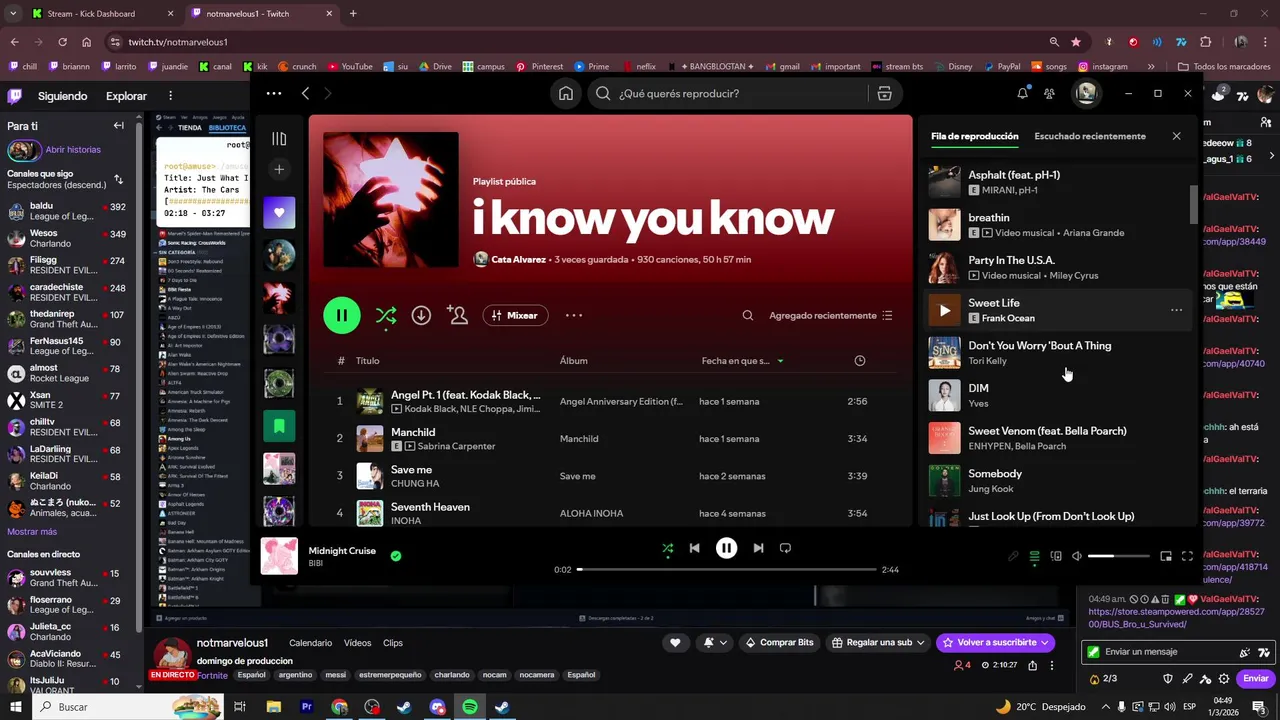The image size is (1280, 720).
Task: Sort by the Fecha en que column header
Action: point(742,361)
